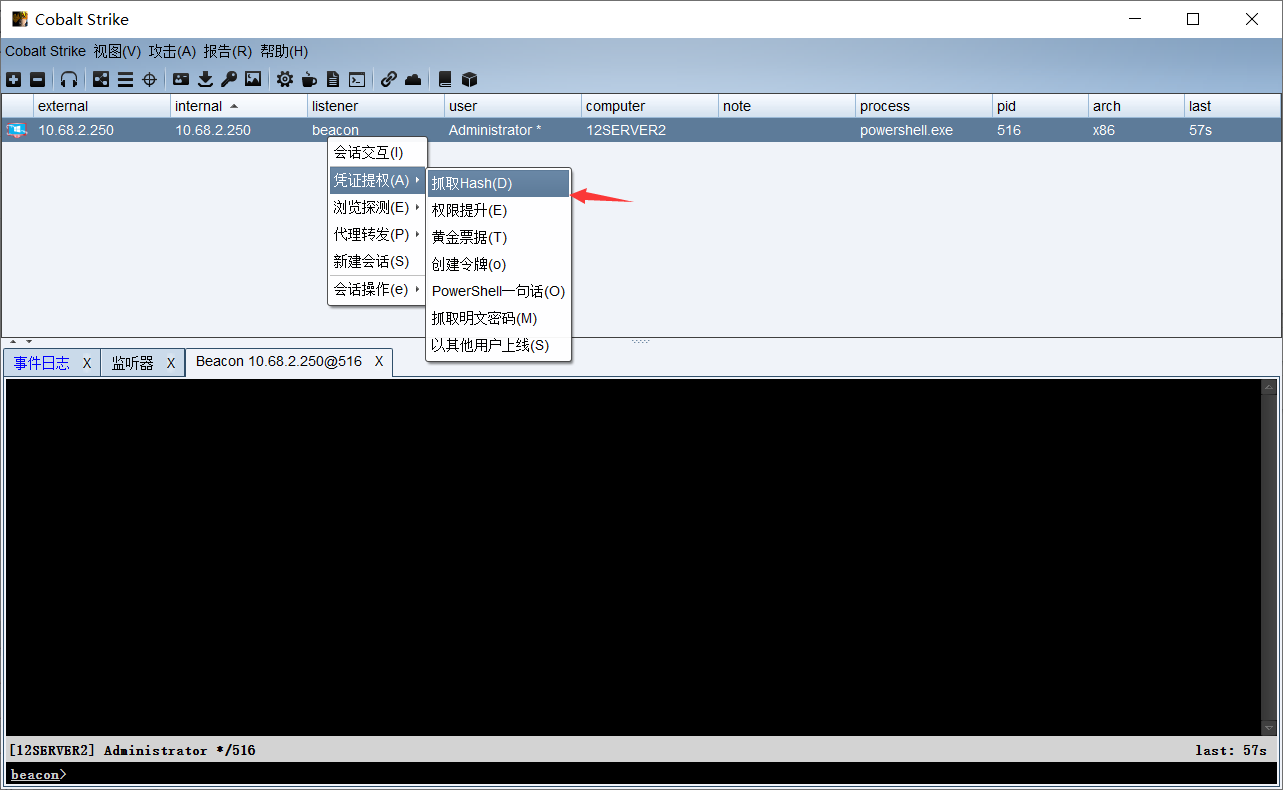Open screenshots with the picture icon

coord(253,79)
